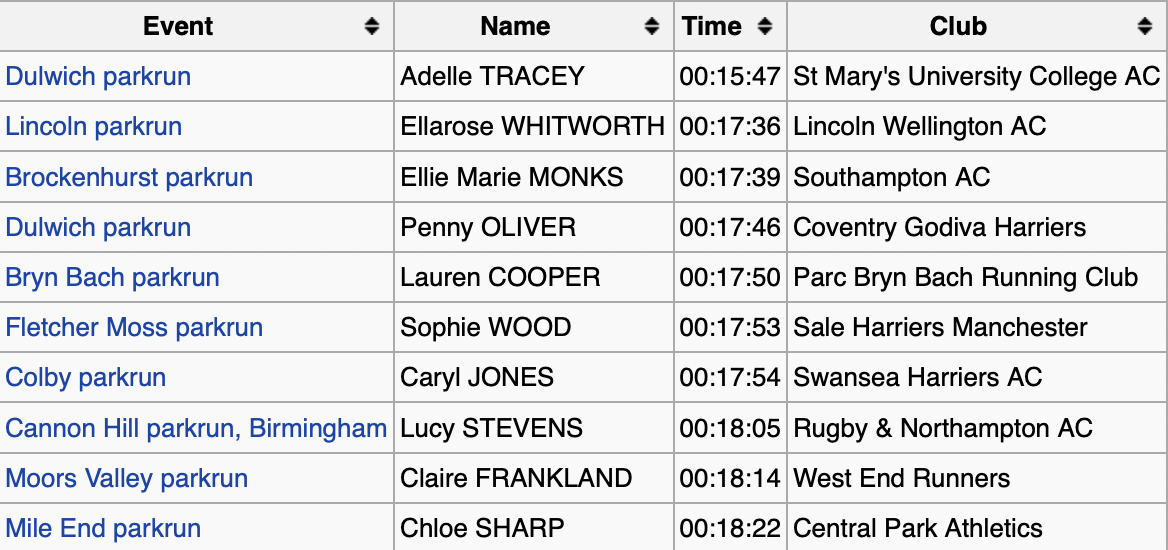The height and width of the screenshot is (550, 1168).
Task: Open the Fletcher Moss parkrun link
Action: point(134,327)
